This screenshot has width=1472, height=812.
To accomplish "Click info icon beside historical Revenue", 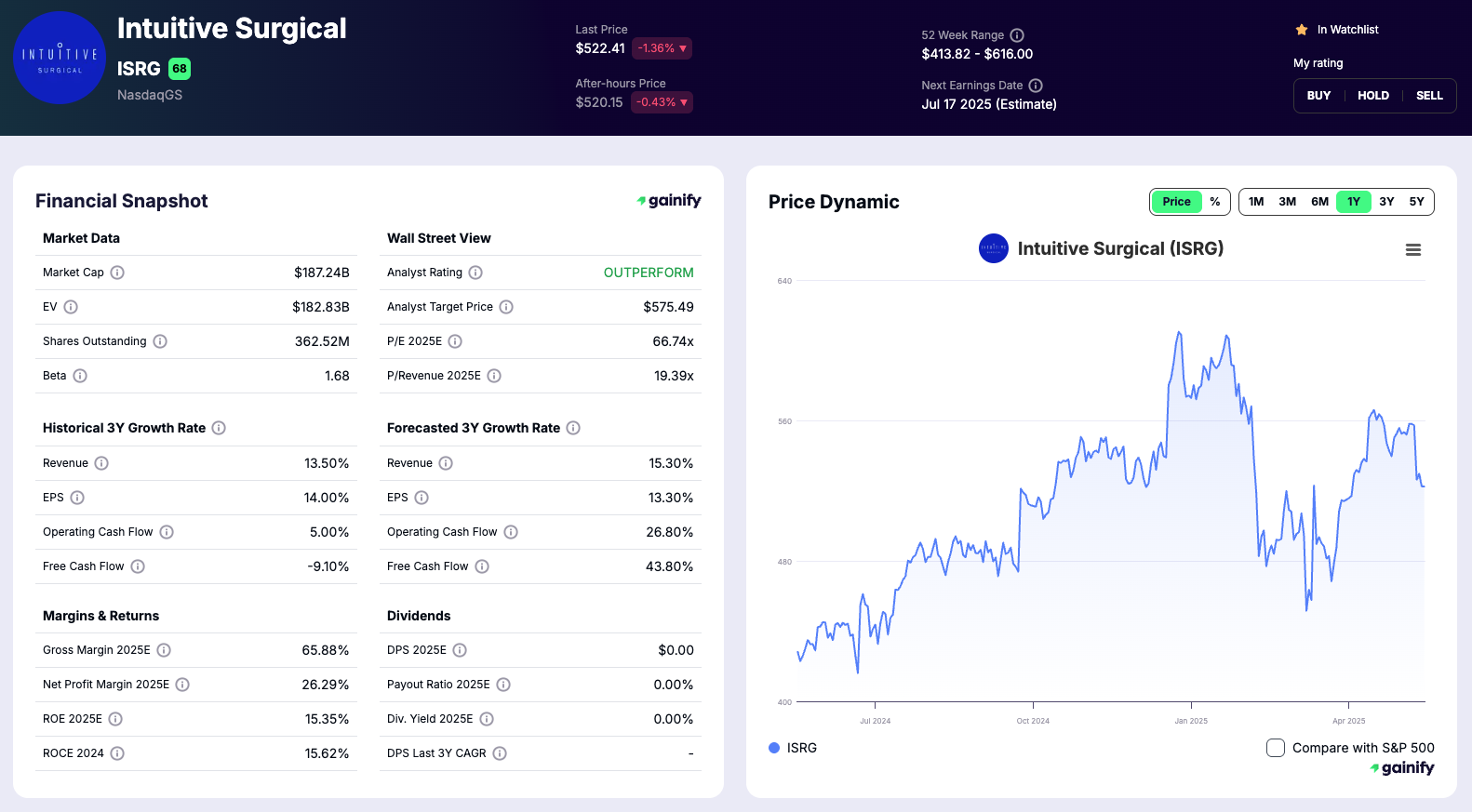I will tap(101, 463).
